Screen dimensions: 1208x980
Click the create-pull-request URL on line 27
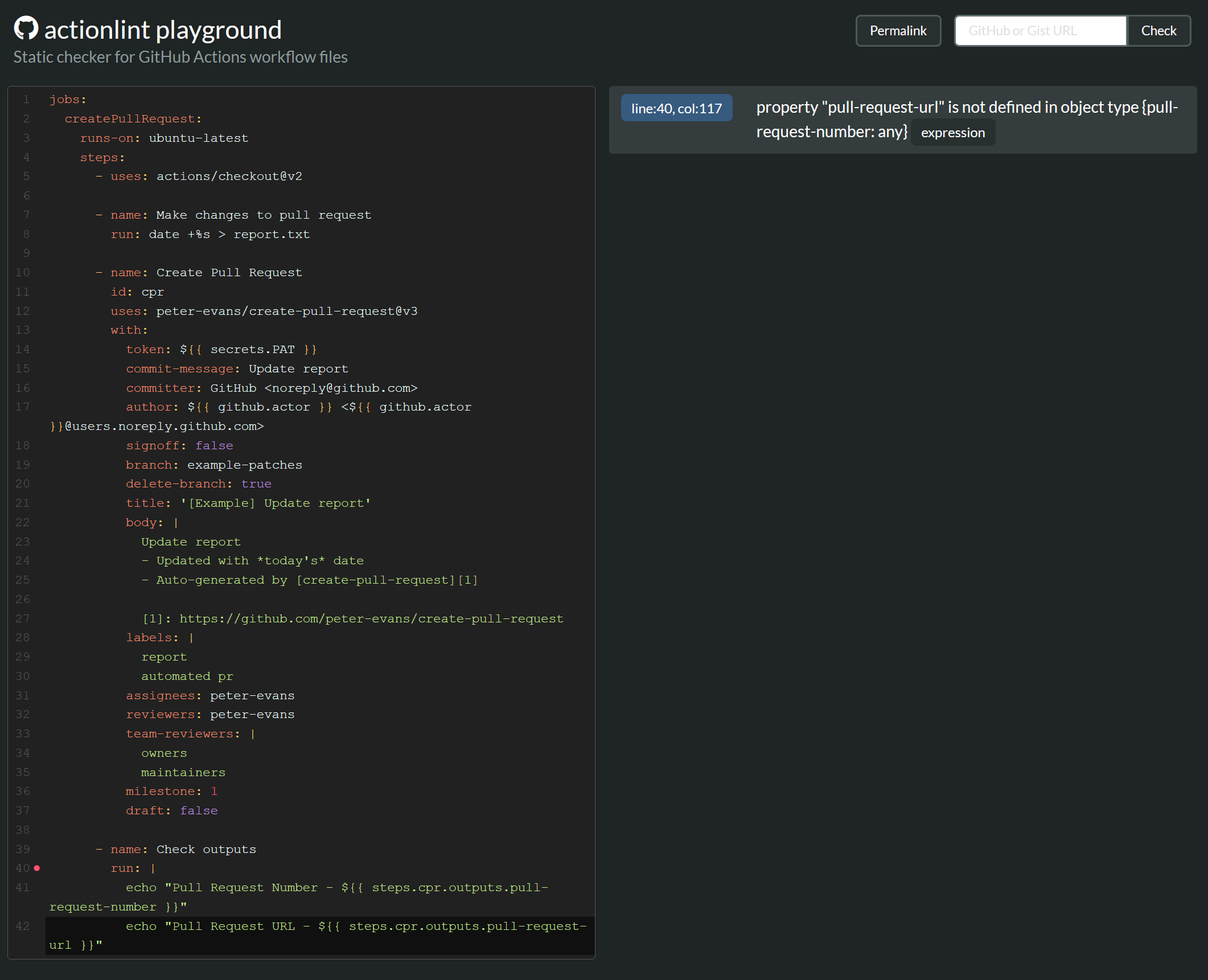click(x=371, y=618)
